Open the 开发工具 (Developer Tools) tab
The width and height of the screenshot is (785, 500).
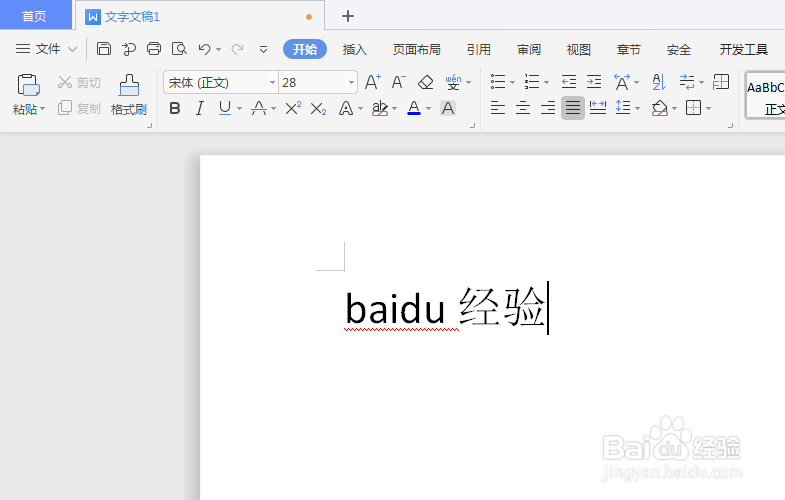coord(743,49)
